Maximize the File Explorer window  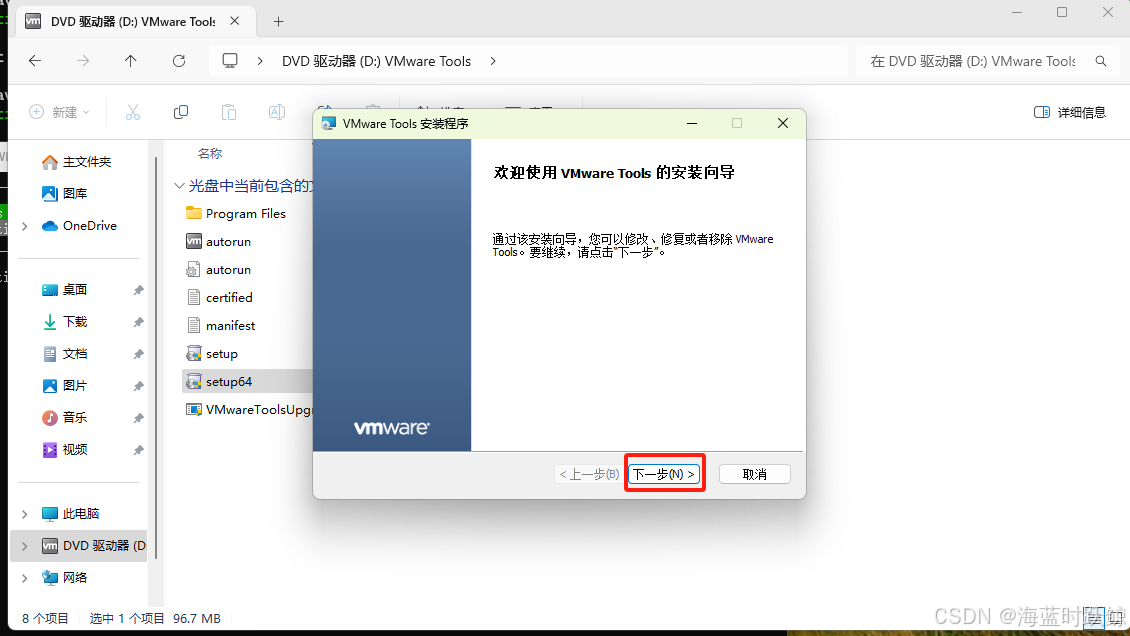[x=1062, y=12]
